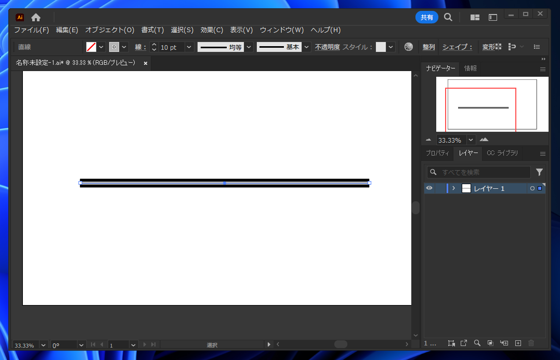Click the blue 共有 share button
The image size is (560, 360).
click(x=426, y=17)
